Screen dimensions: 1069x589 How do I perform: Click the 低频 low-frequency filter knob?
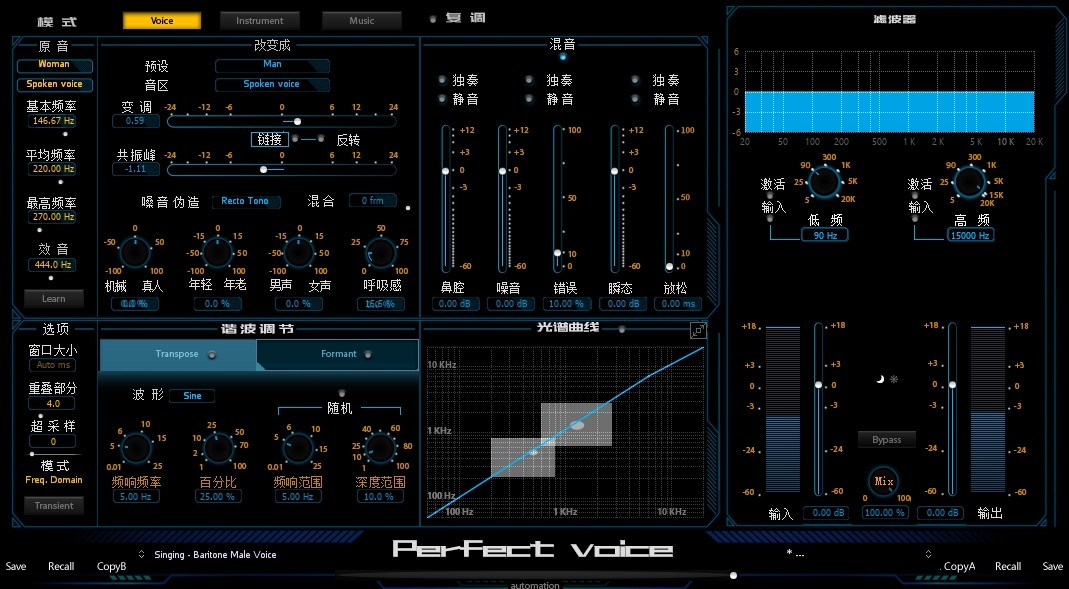point(824,182)
